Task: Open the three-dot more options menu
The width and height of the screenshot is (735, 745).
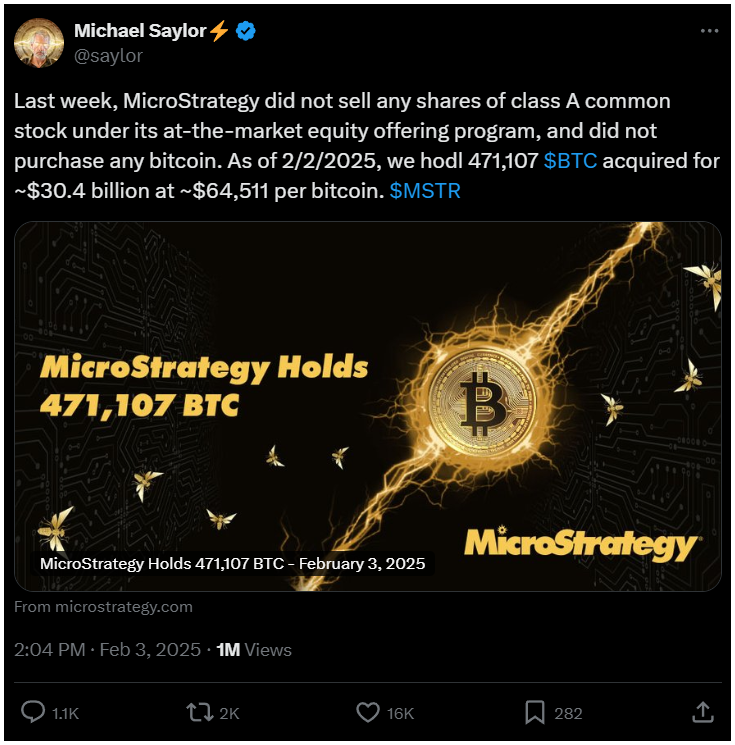Action: (x=709, y=31)
